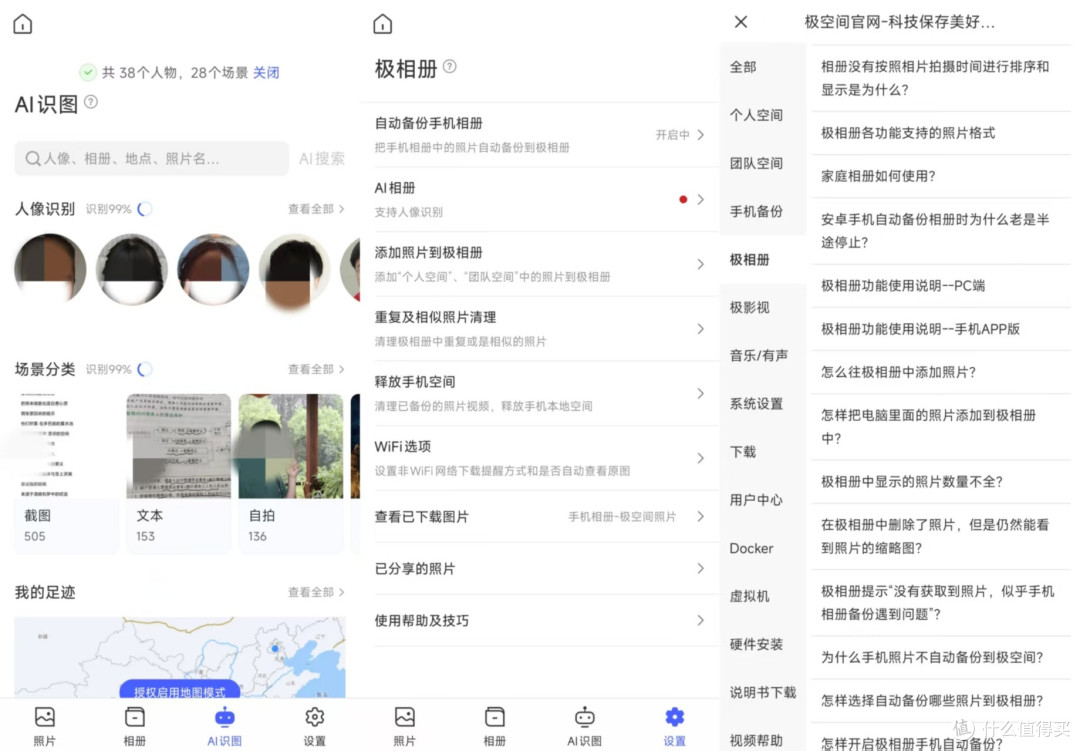Image resolution: width=1080 pixels, height=751 pixels.
Task: Open 怎么往极相册中添加照片? article
Action: coord(898,372)
